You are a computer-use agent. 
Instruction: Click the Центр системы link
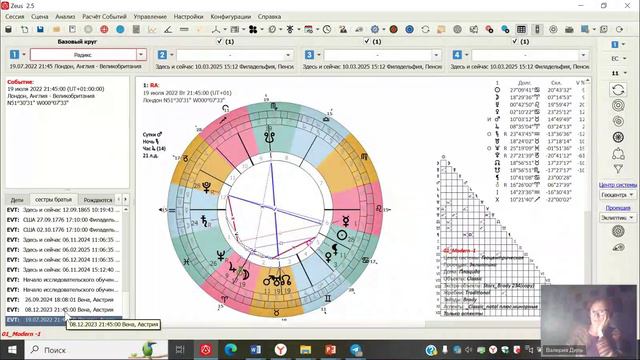tap(618, 185)
